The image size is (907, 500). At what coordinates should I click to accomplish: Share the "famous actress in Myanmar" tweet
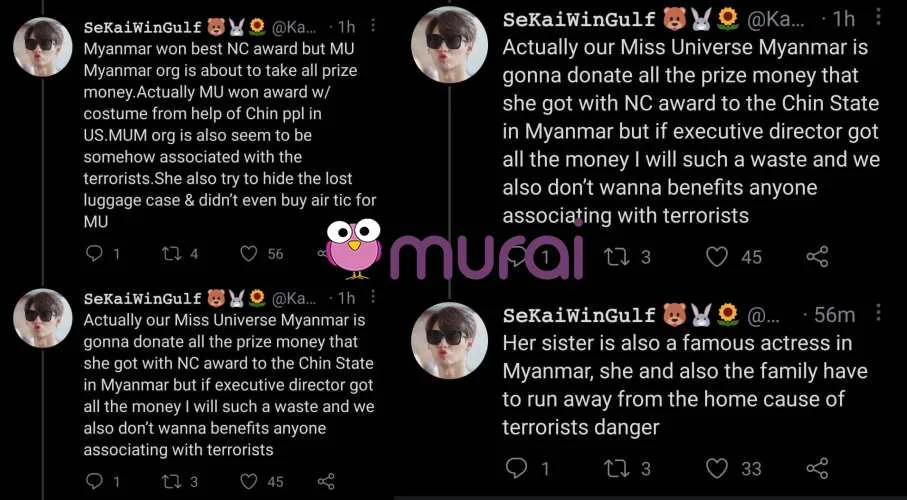tap(817, 468)
